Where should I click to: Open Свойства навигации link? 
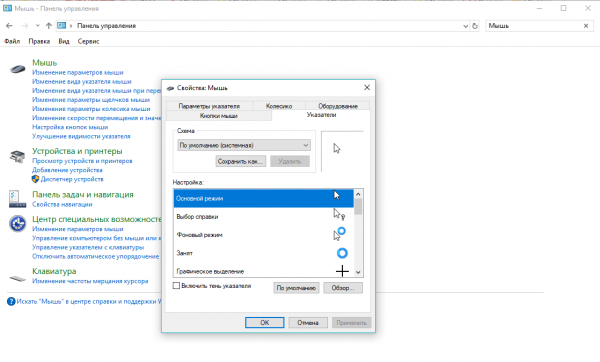tap(62, 204)
